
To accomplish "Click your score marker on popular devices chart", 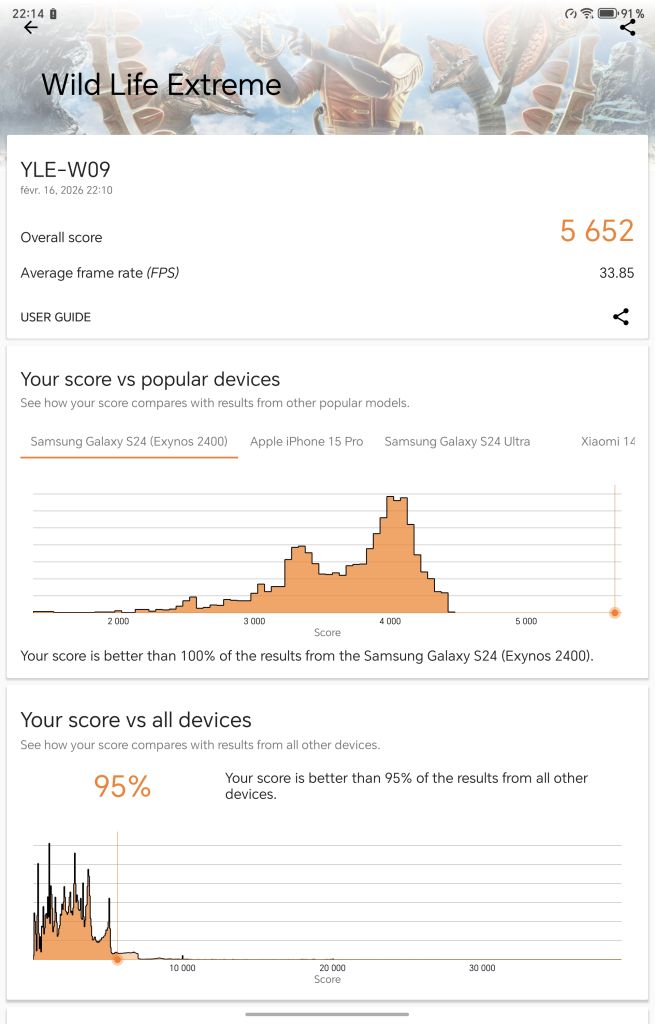I will 615,612.
